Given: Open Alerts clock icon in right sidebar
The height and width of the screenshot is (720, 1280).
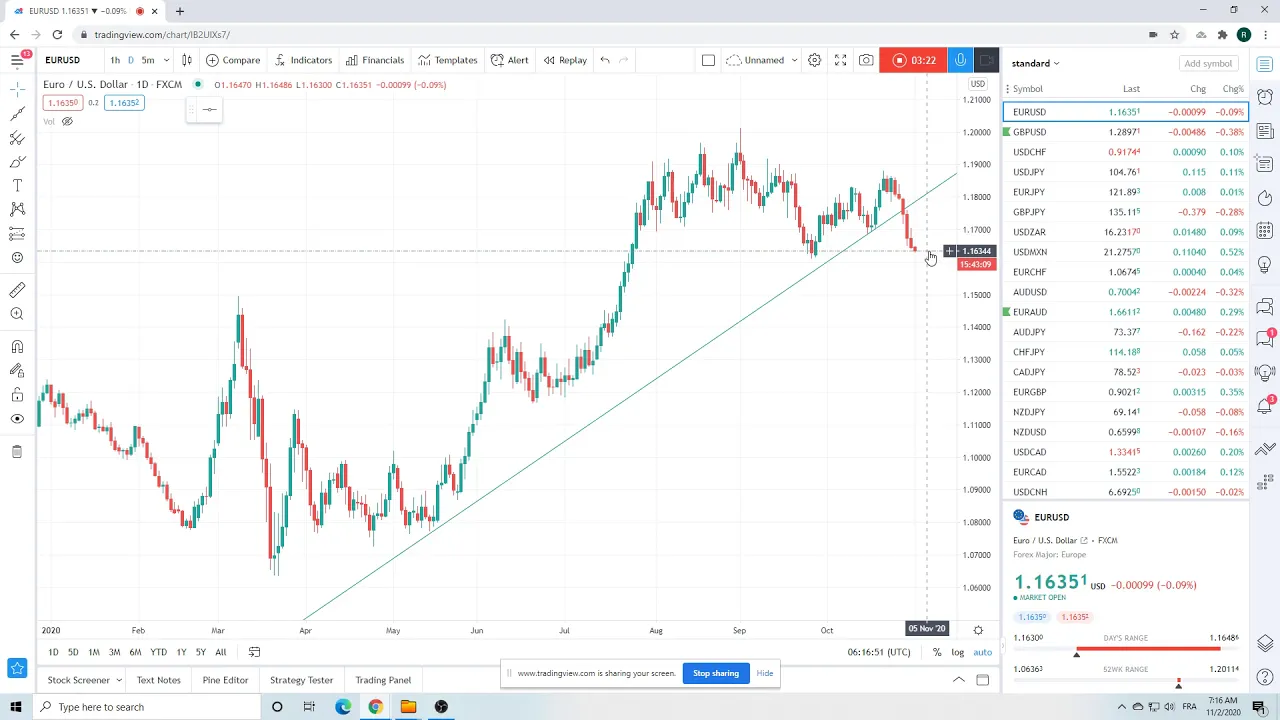Looking at the screenshot, I should point(1265,97).
